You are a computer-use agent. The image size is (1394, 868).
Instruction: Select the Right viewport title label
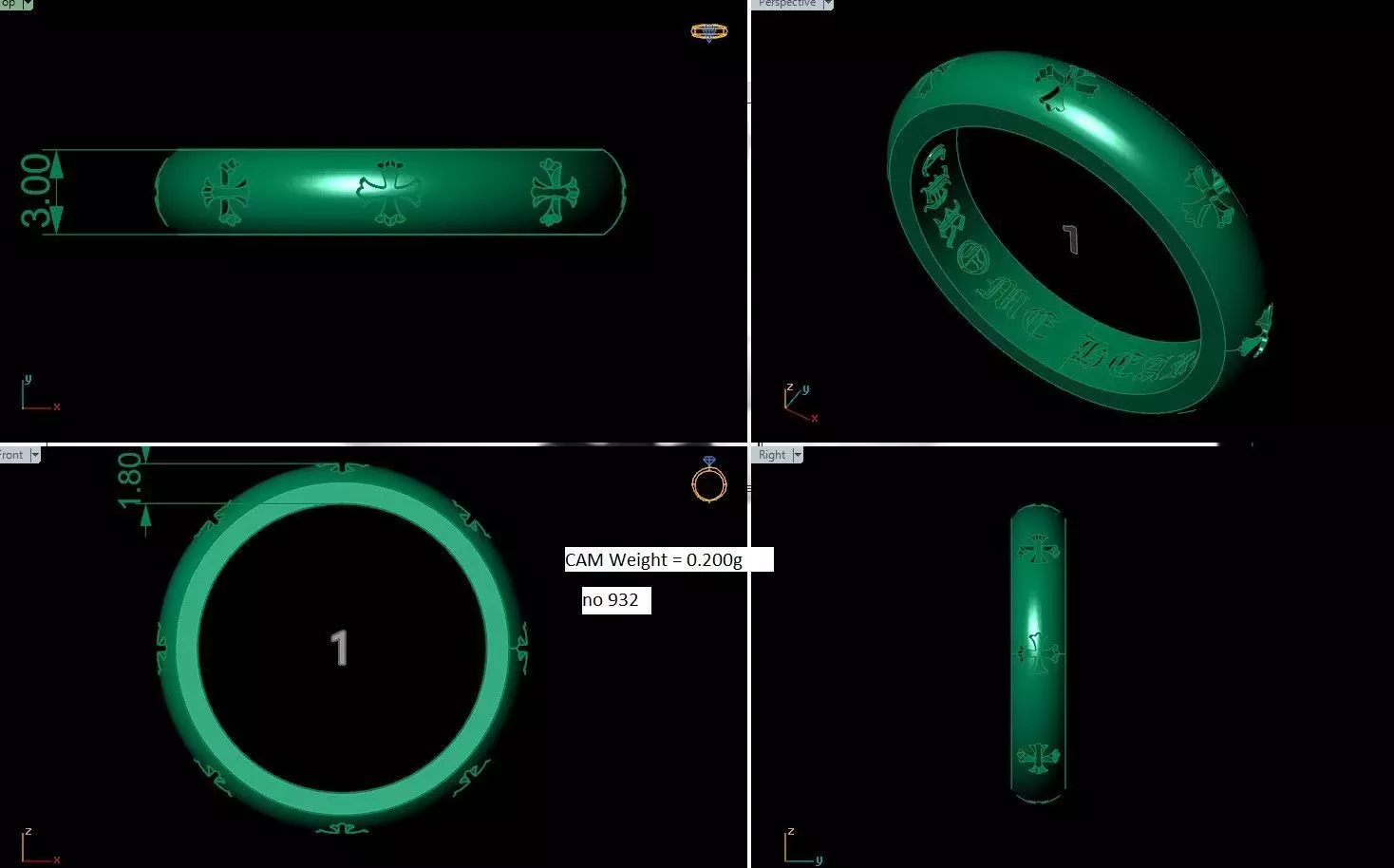(772, 455)
